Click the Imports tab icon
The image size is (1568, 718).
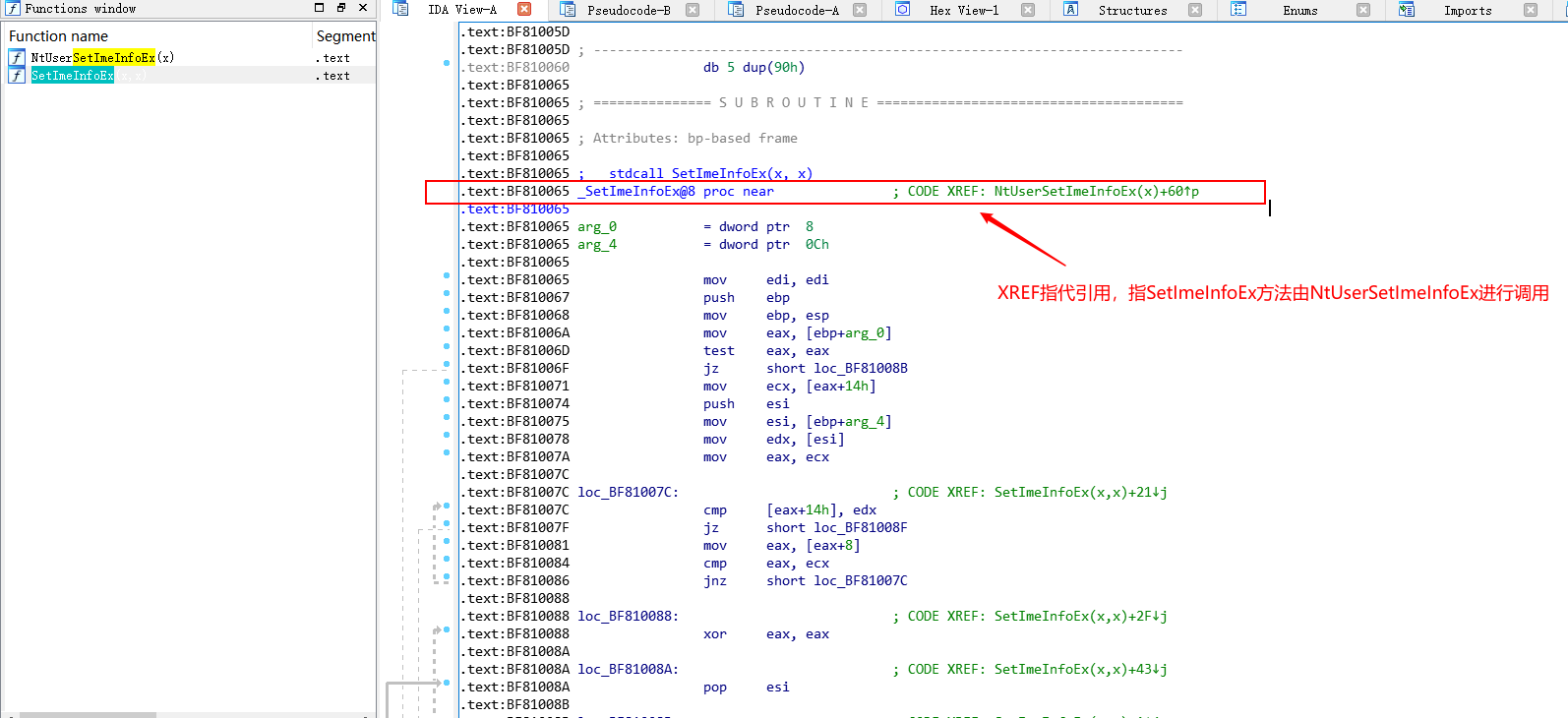coord(1407,9)
